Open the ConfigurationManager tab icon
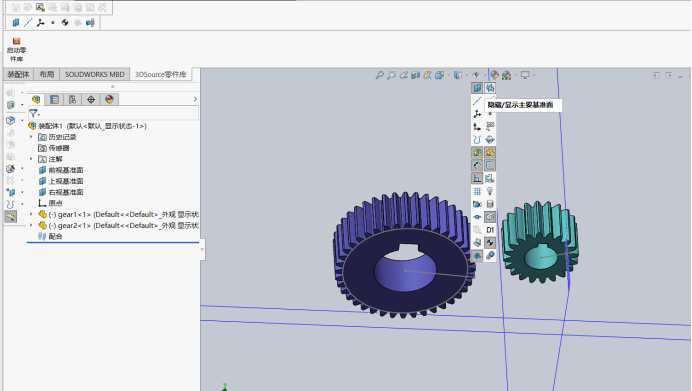 click(72, 99)
